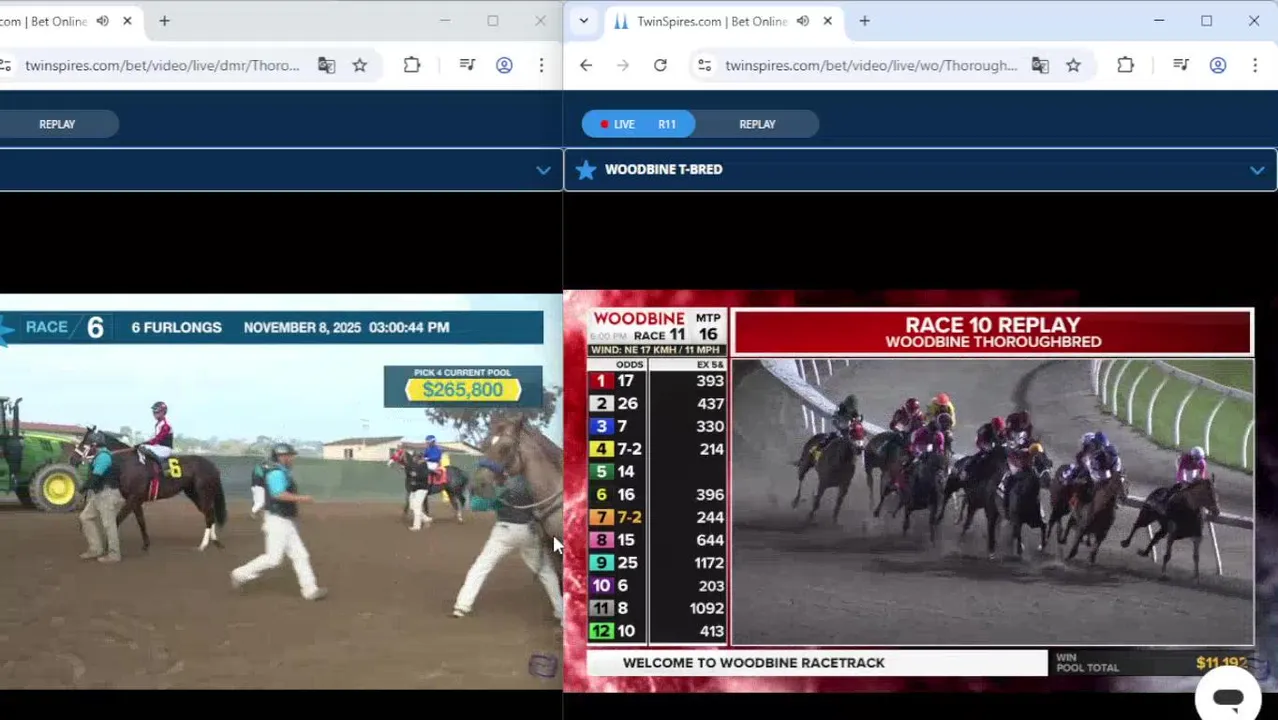The height and width of the screenshot is (720, 1278).
Task: Click translate icon in left window address bar
Action: [326, 65]
